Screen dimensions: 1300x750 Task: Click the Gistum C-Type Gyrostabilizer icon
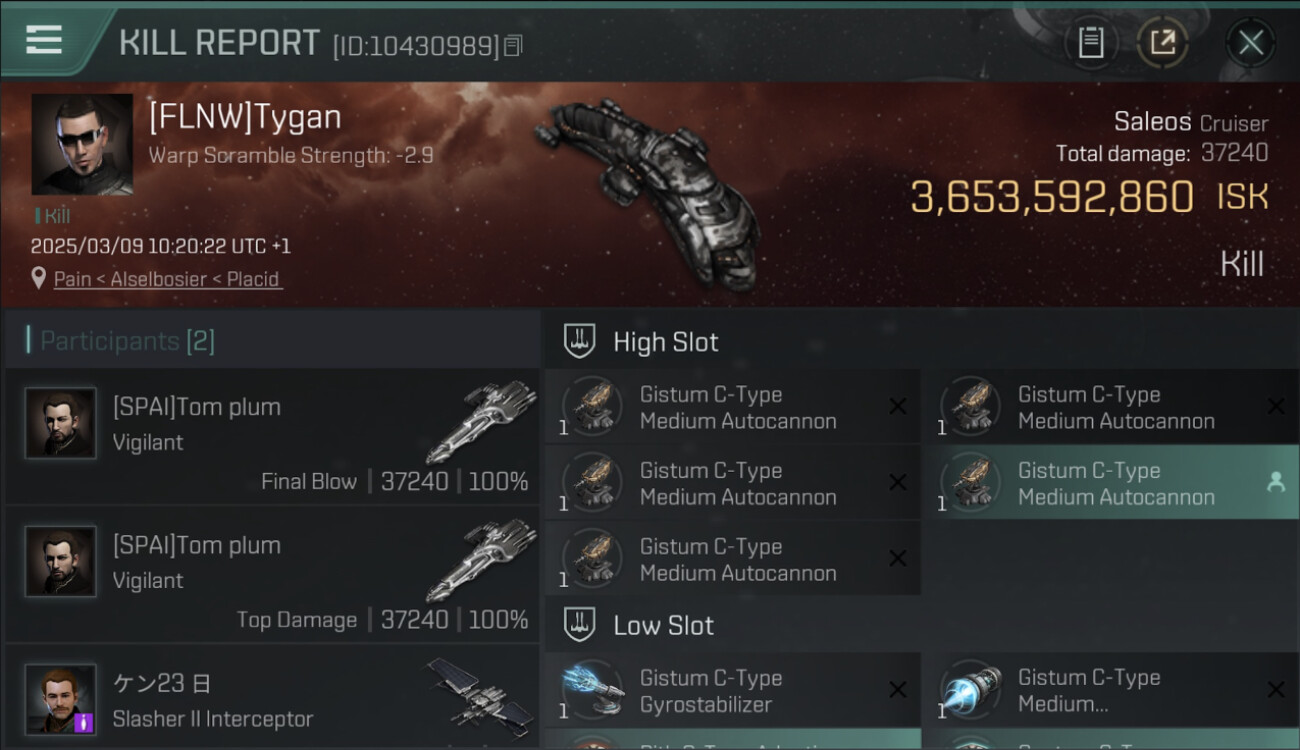point(592,690)
